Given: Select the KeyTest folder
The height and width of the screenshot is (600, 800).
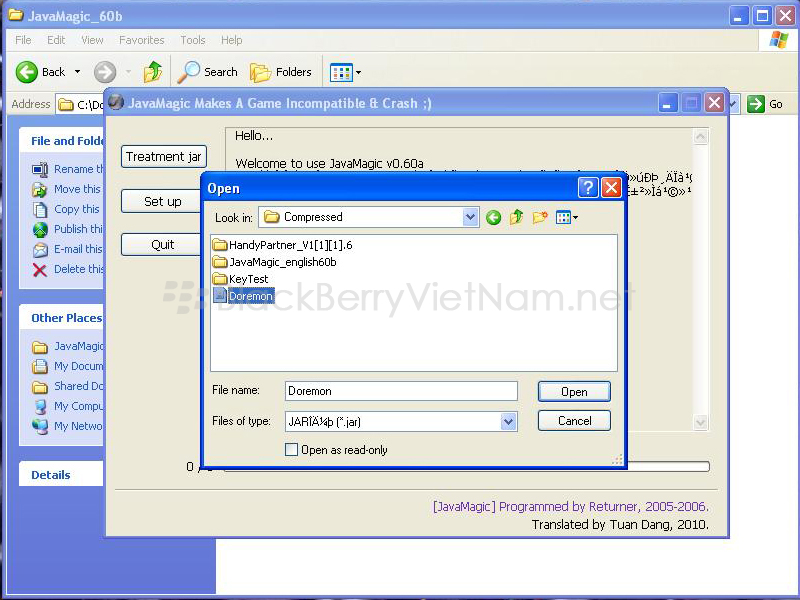Looking at the screenshot, I should [240, 279].
